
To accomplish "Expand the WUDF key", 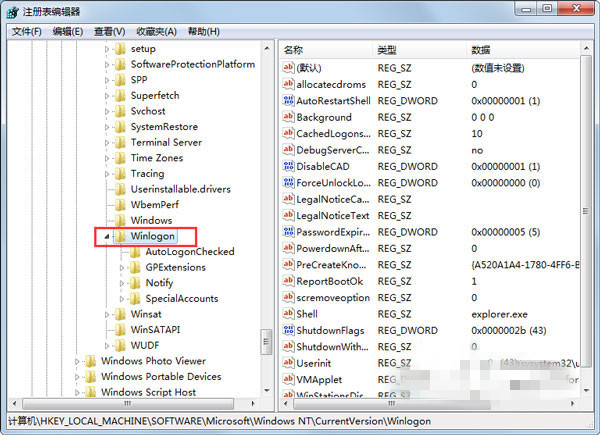I will 107,345.
